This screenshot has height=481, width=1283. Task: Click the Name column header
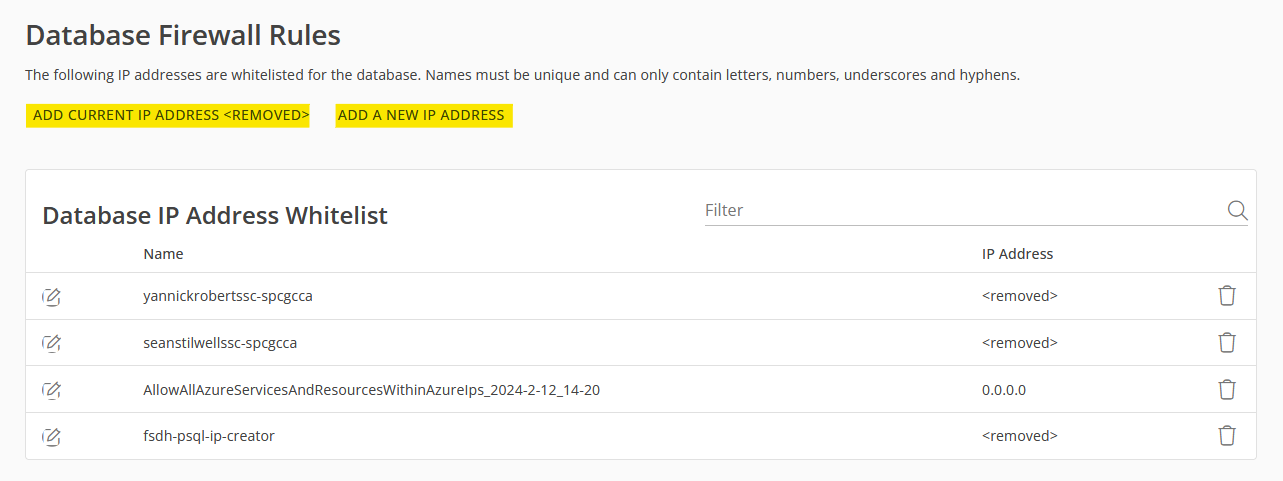163,254
